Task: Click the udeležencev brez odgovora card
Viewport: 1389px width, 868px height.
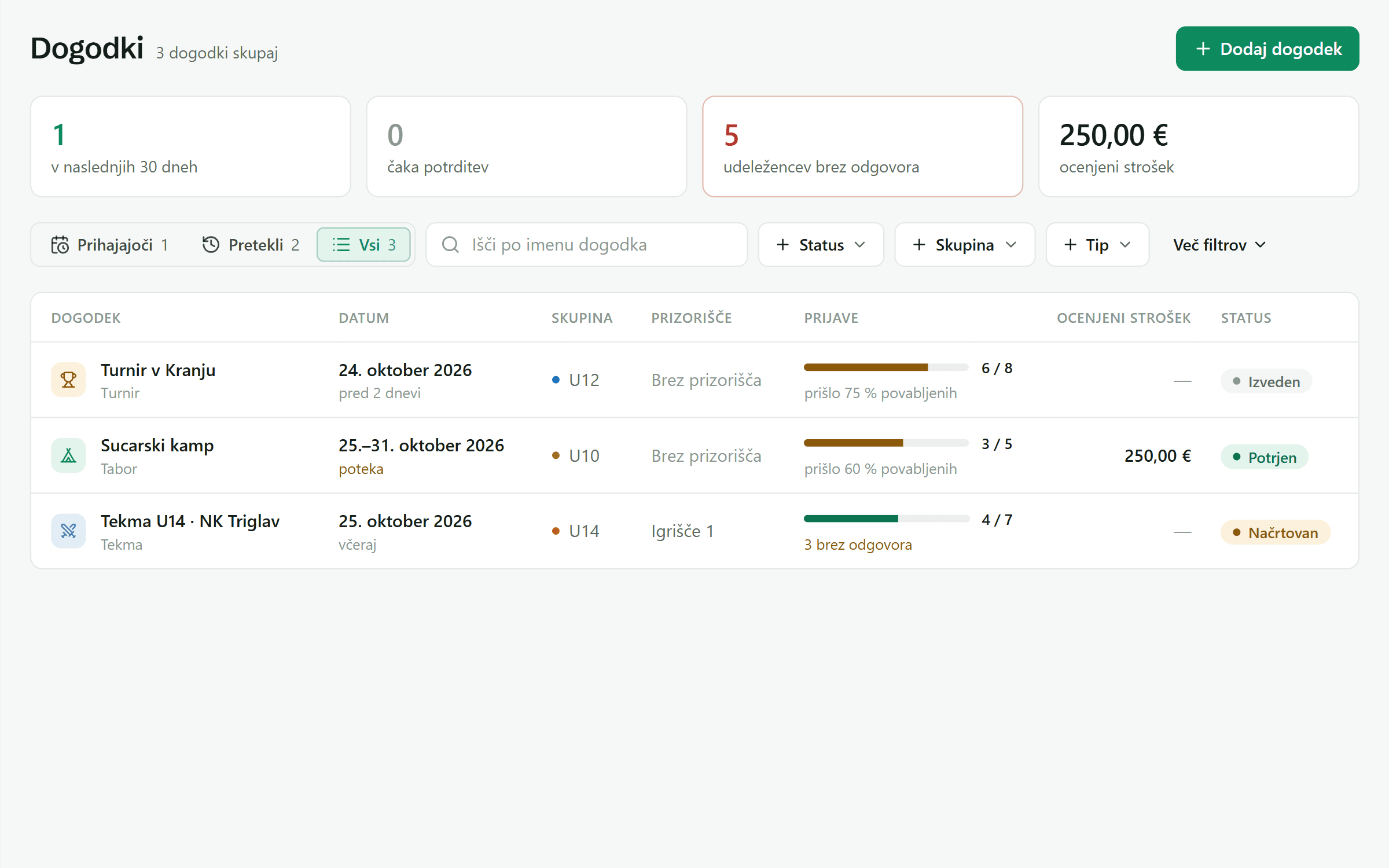Action: (862, 146)
